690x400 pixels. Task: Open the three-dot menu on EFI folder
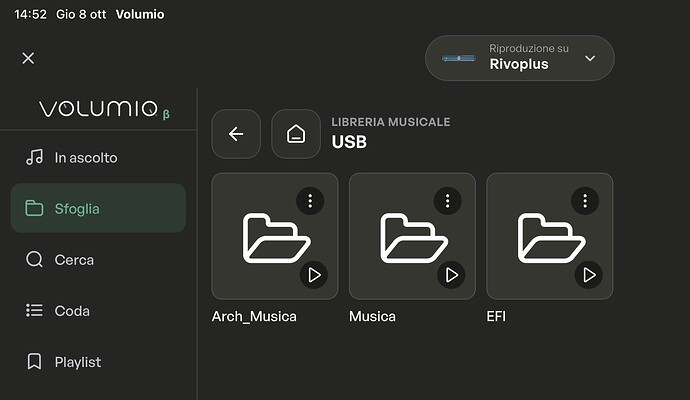585,201
